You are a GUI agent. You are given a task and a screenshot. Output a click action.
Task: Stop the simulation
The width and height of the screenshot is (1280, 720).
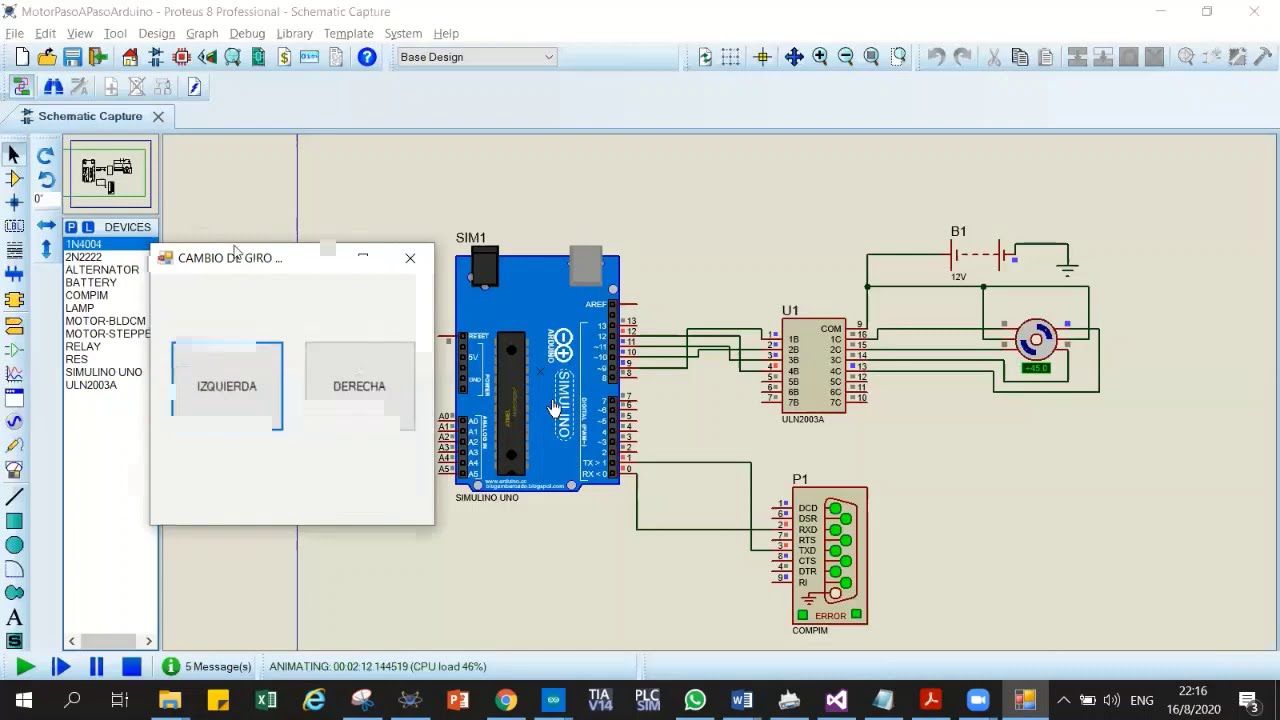coord(131,667)
